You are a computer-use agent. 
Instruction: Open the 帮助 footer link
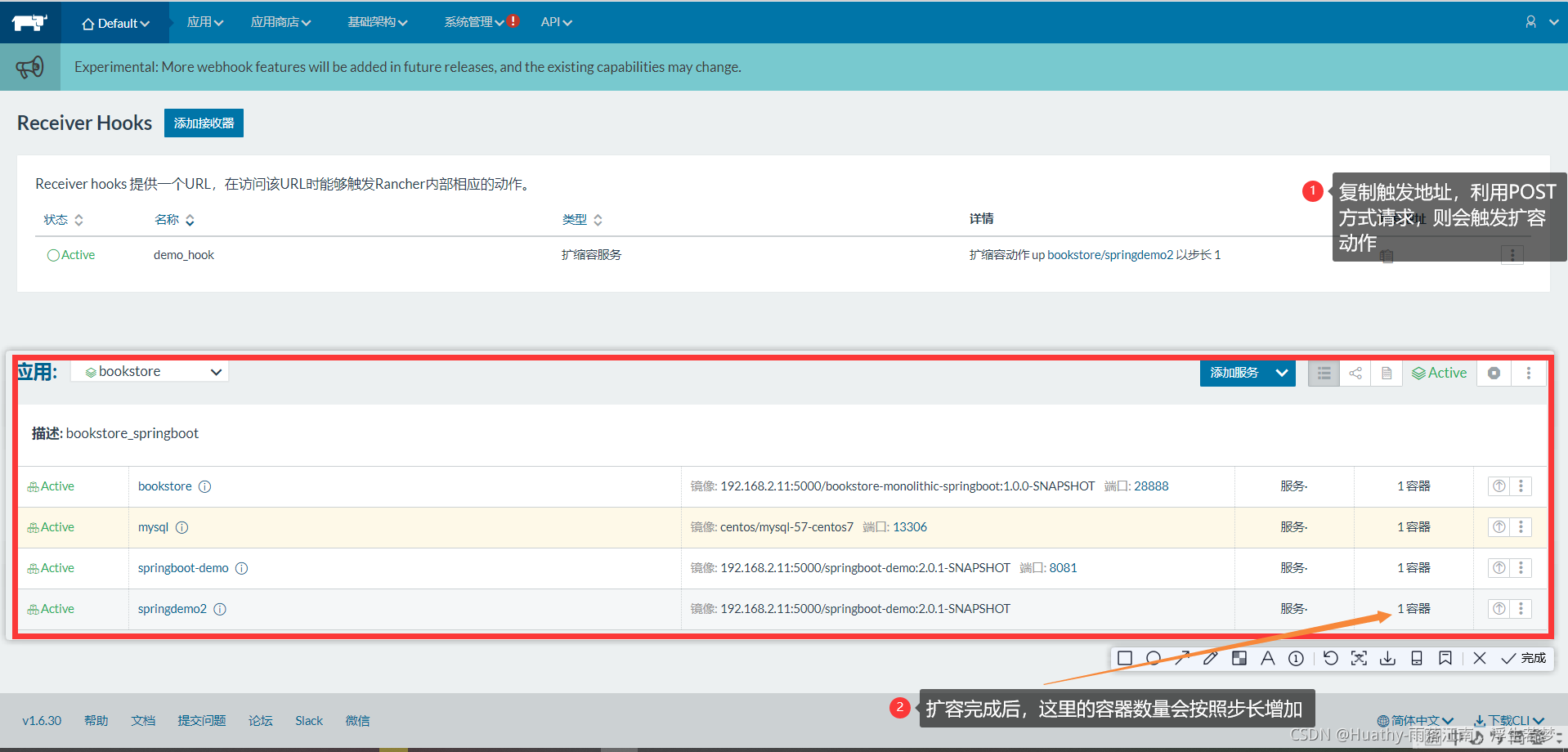tap(96, 721)
